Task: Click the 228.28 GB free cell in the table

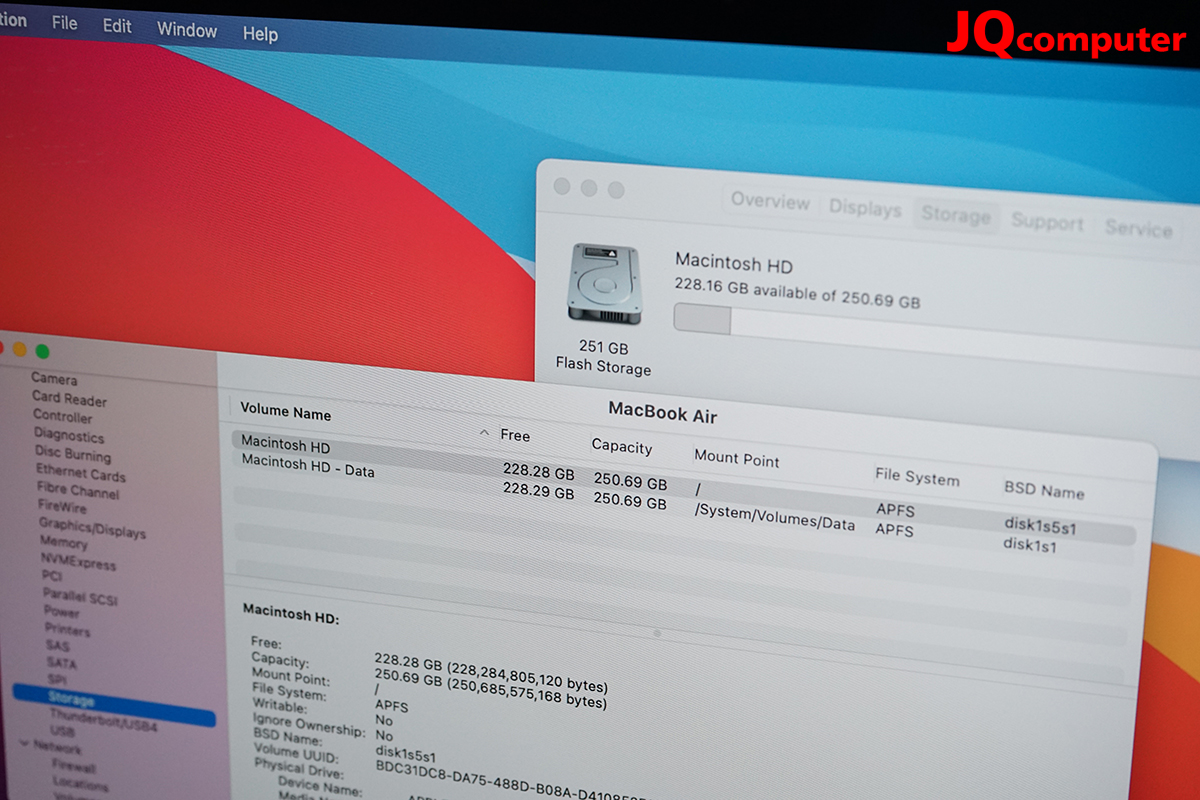Action: 538,472
